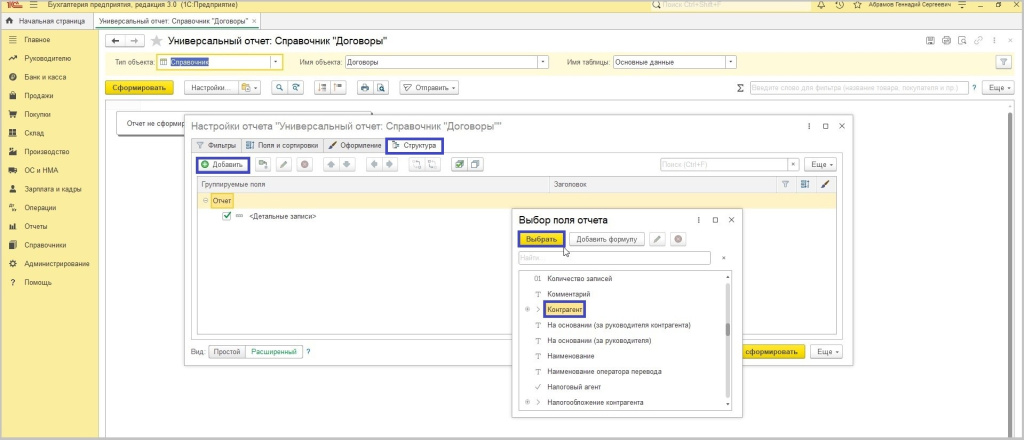Collapse the Отчет tree node
The height and width of the screenshot is (440, 1024).
pos(205,201)
